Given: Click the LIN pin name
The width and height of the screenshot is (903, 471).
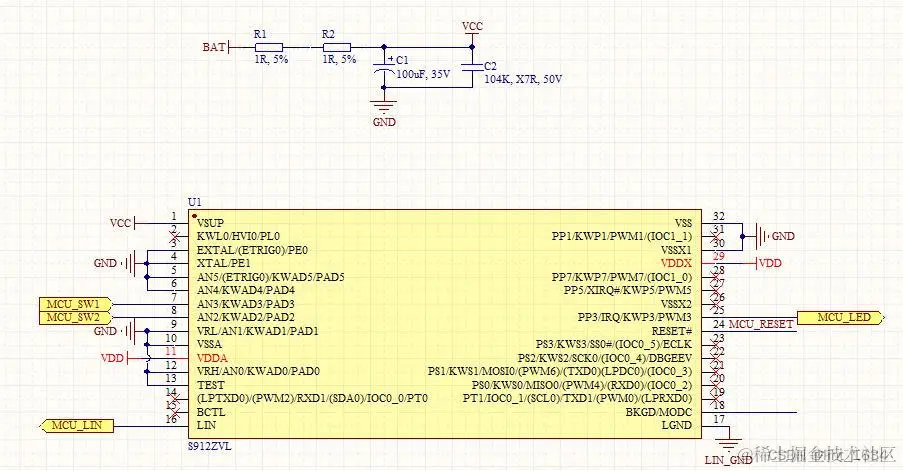Looking at the screenshot, I should pos(206,426).
